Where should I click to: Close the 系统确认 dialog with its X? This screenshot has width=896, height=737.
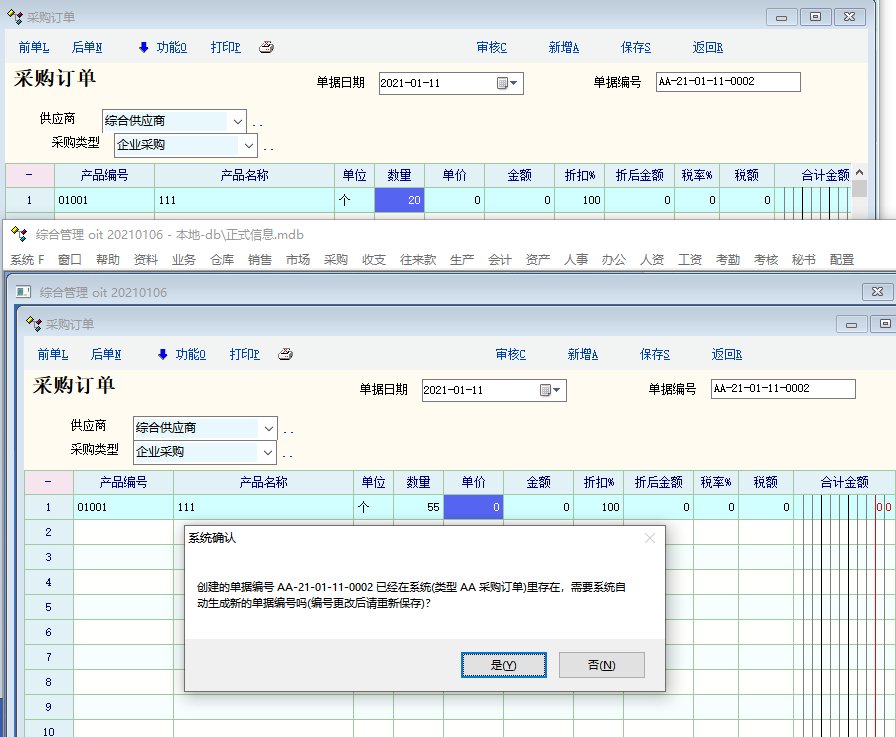pos(650,538)
